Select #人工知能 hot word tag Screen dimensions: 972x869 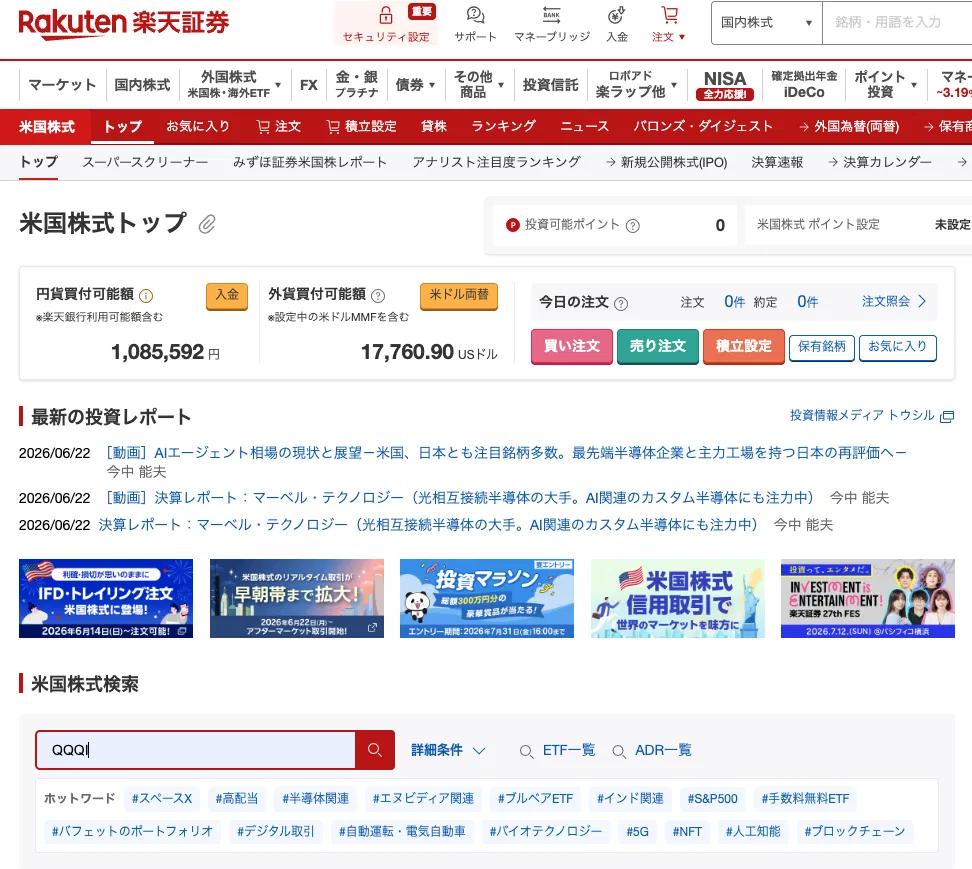point(753,832)
